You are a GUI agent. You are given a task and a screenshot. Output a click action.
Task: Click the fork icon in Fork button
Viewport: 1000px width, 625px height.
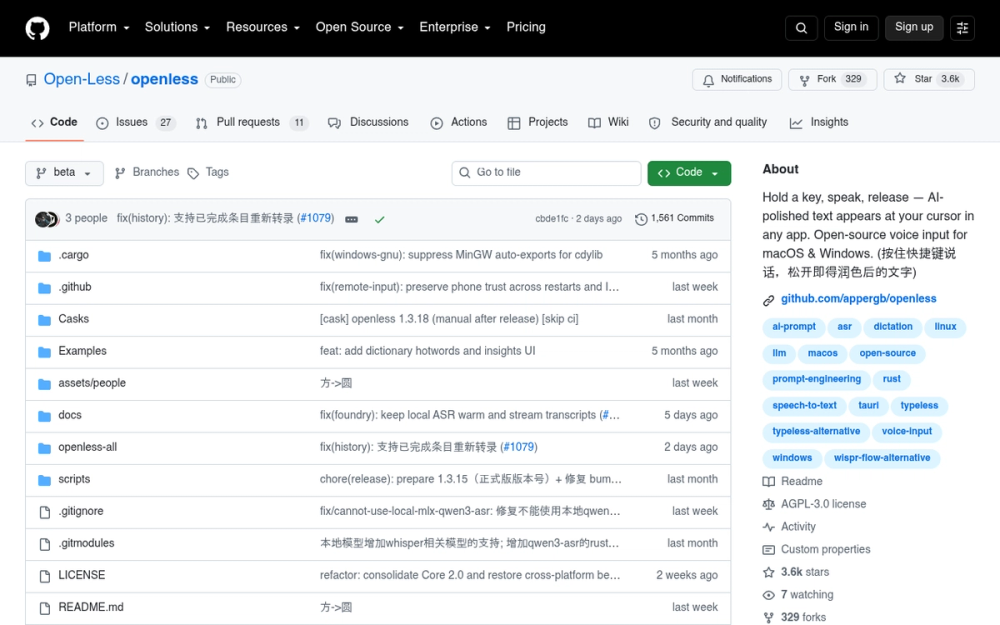click(804, 80)
